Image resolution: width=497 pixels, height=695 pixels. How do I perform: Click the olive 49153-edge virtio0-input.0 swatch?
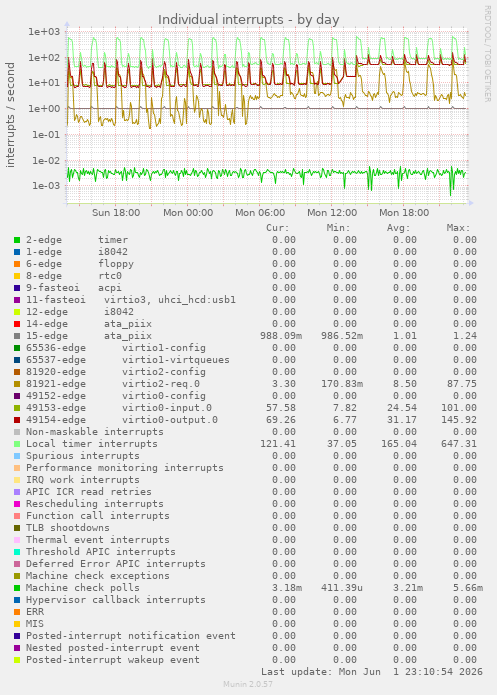[17, 408]
